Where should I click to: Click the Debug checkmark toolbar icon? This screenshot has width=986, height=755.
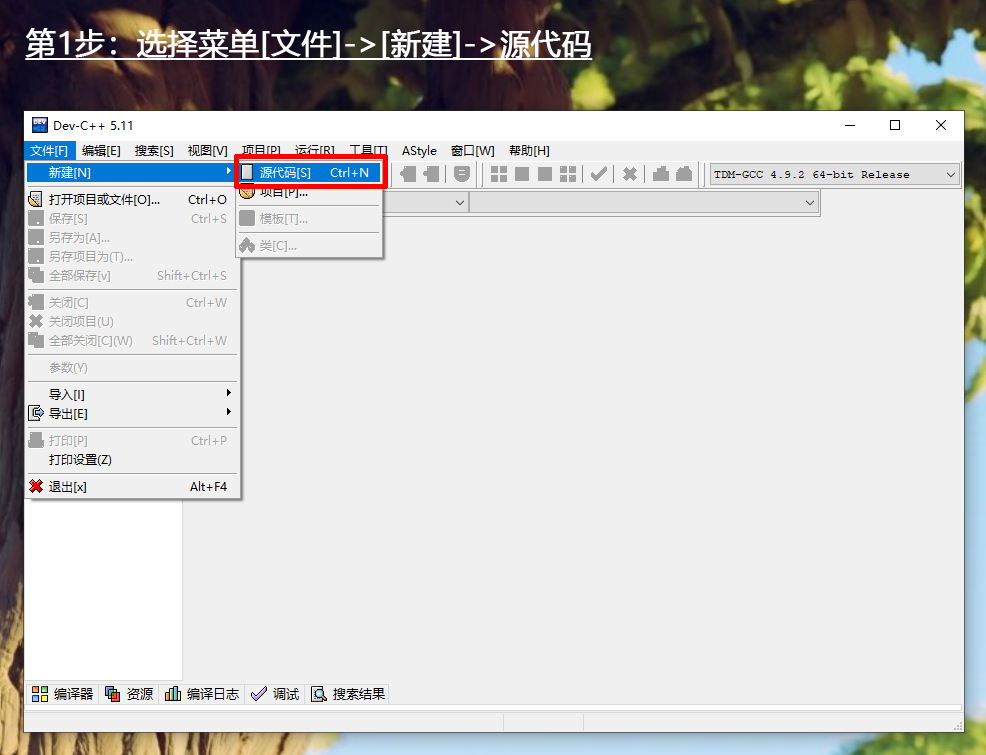(599, 174)
